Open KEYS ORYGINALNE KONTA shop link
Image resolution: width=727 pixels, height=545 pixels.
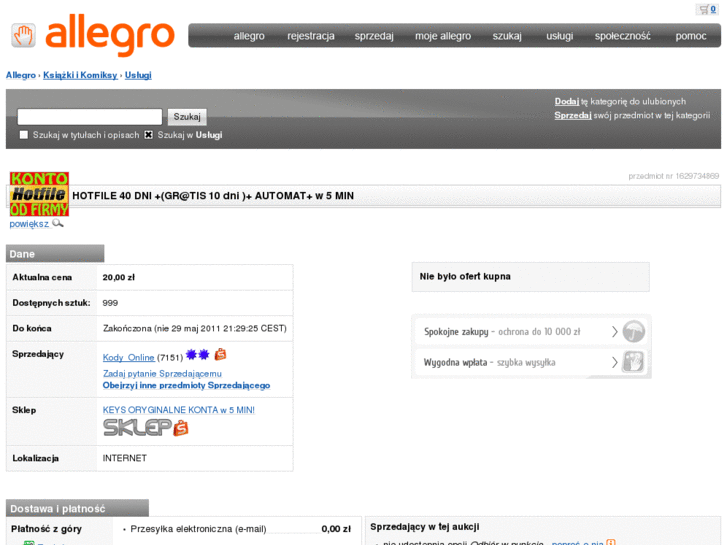click(x=179, y=410)
